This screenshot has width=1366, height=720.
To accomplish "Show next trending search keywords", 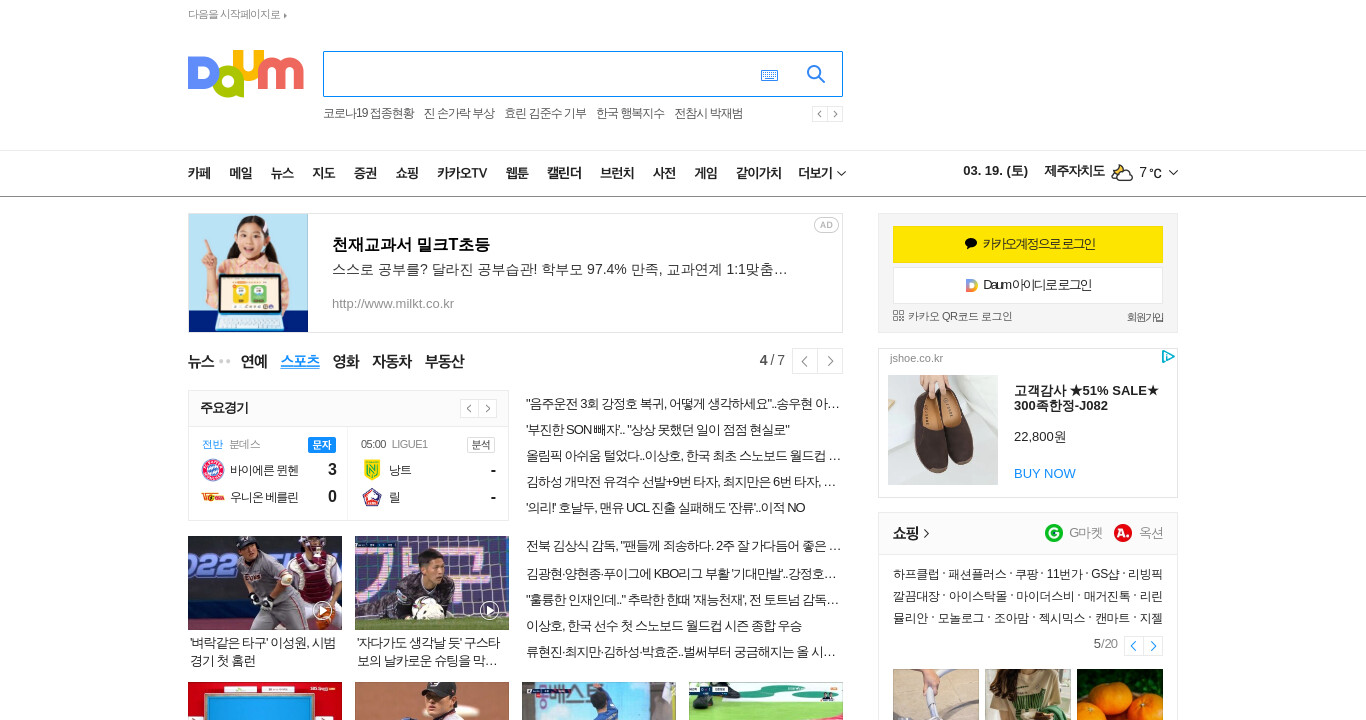I will (835, 114).
